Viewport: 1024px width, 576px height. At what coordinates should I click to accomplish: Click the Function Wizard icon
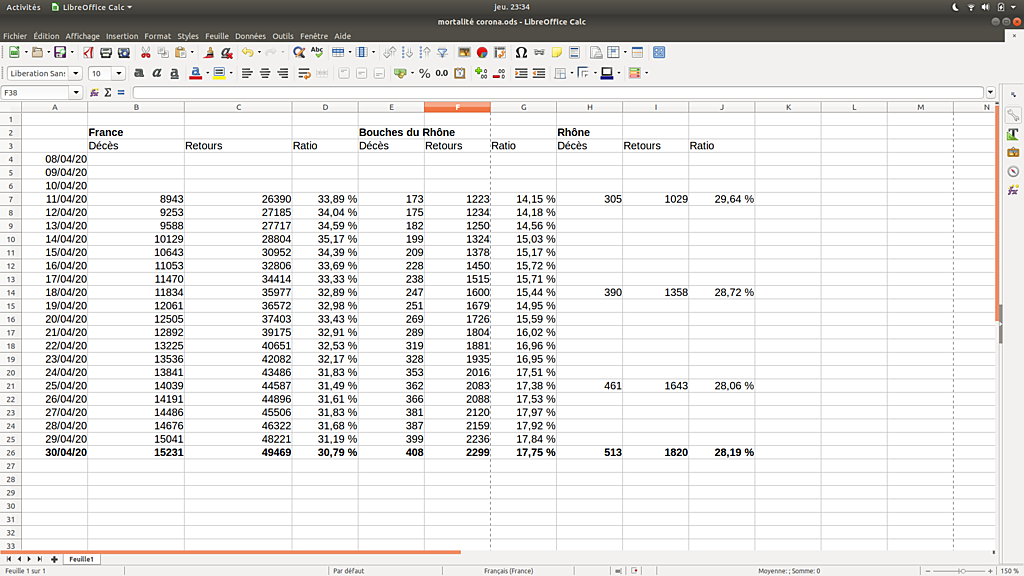[95, 93]
